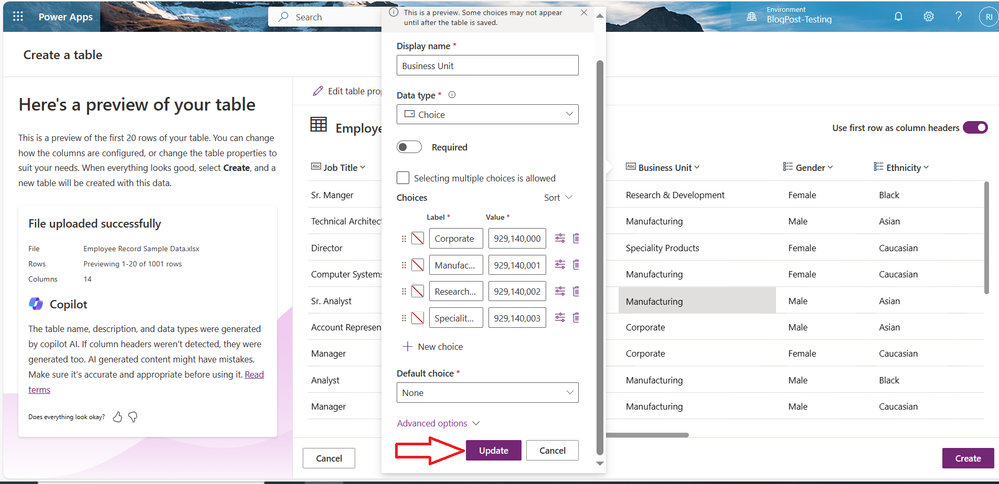Open the Data type Choice dropdown

tap(487, 115)
